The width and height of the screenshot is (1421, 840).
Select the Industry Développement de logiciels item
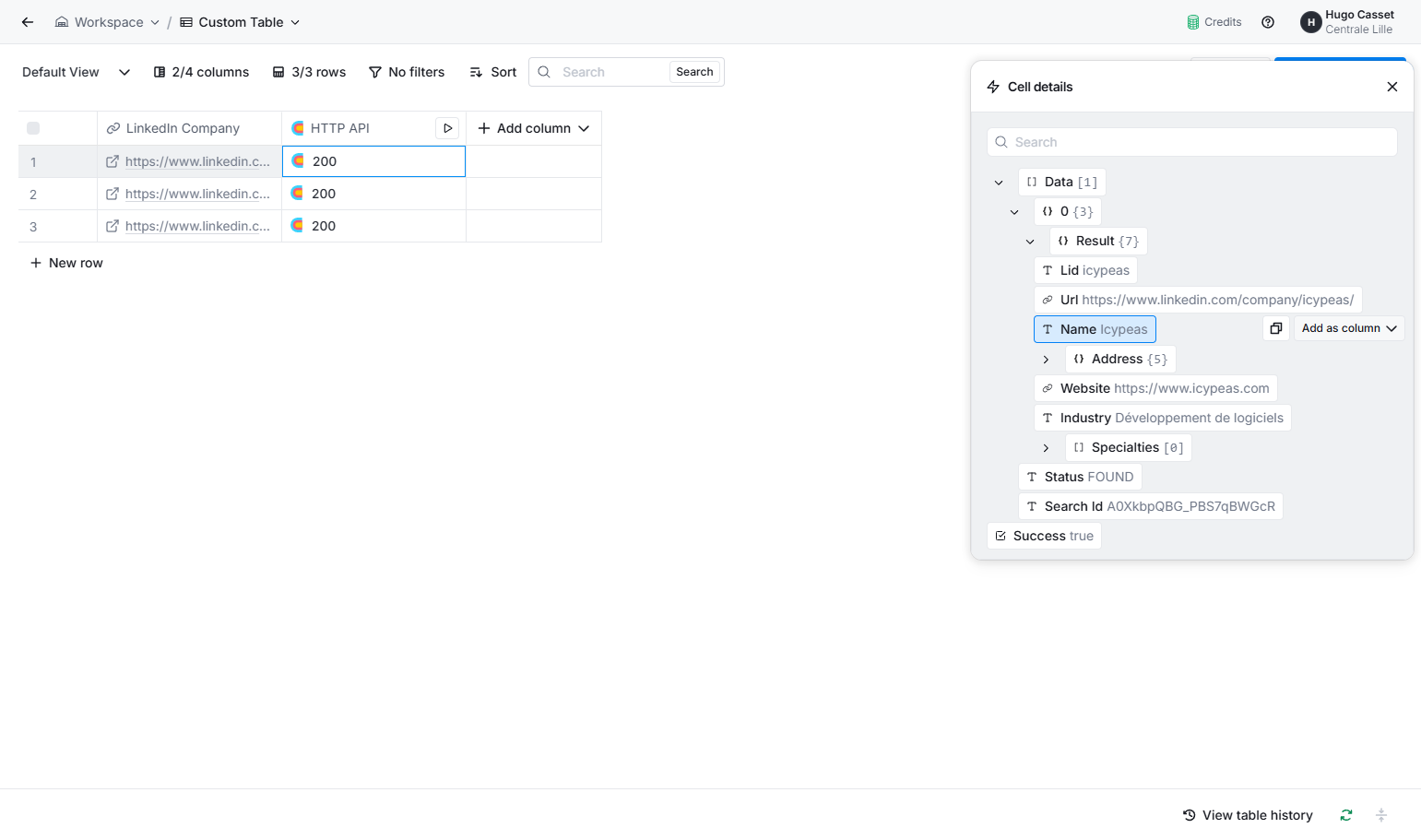point(1163,418)
